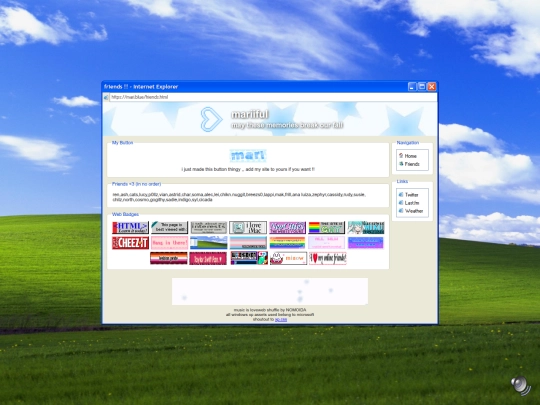Click the trans flag striped badge

(x=248, y=243)
